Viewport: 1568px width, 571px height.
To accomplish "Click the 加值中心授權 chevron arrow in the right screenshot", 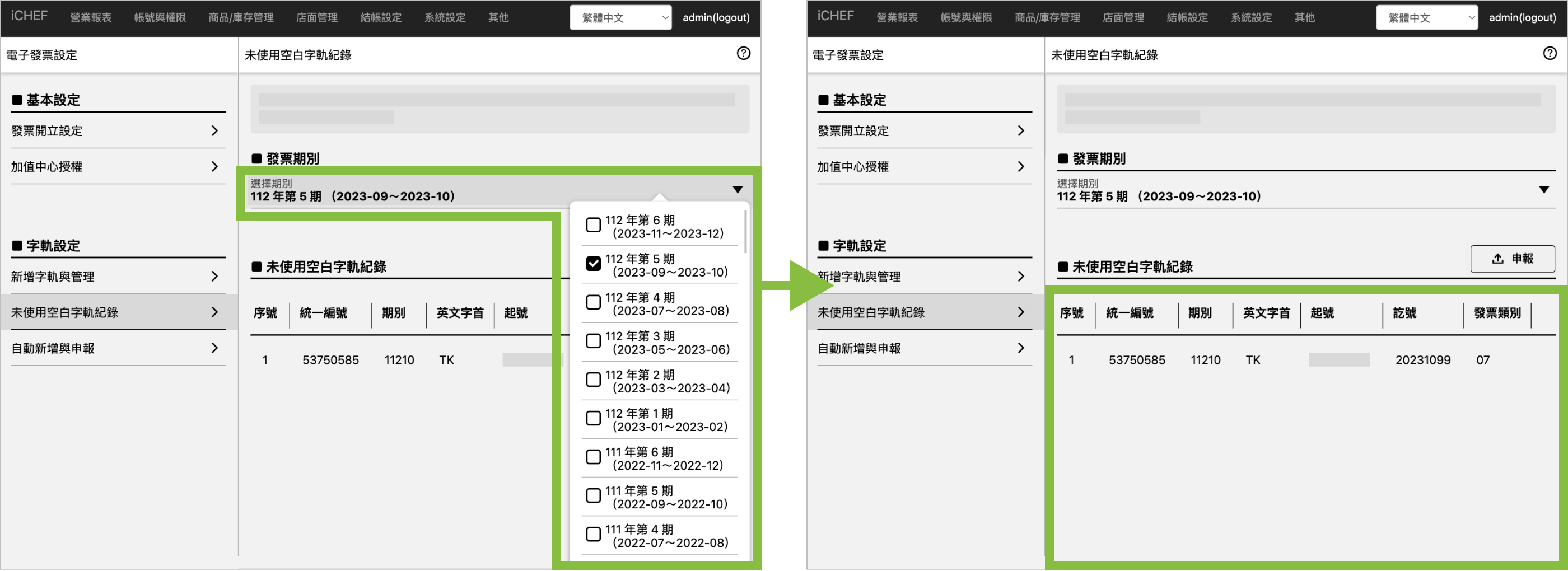I will coord(1020,167).
